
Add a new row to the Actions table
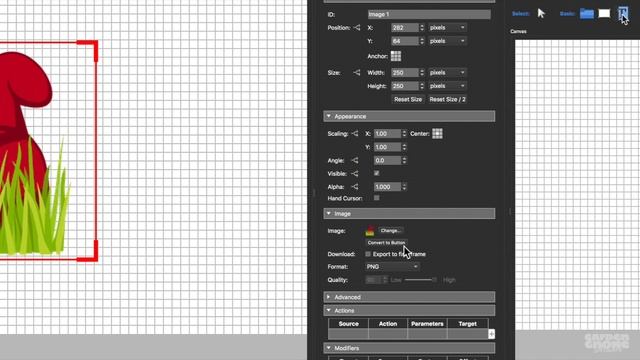coord(491,334)
